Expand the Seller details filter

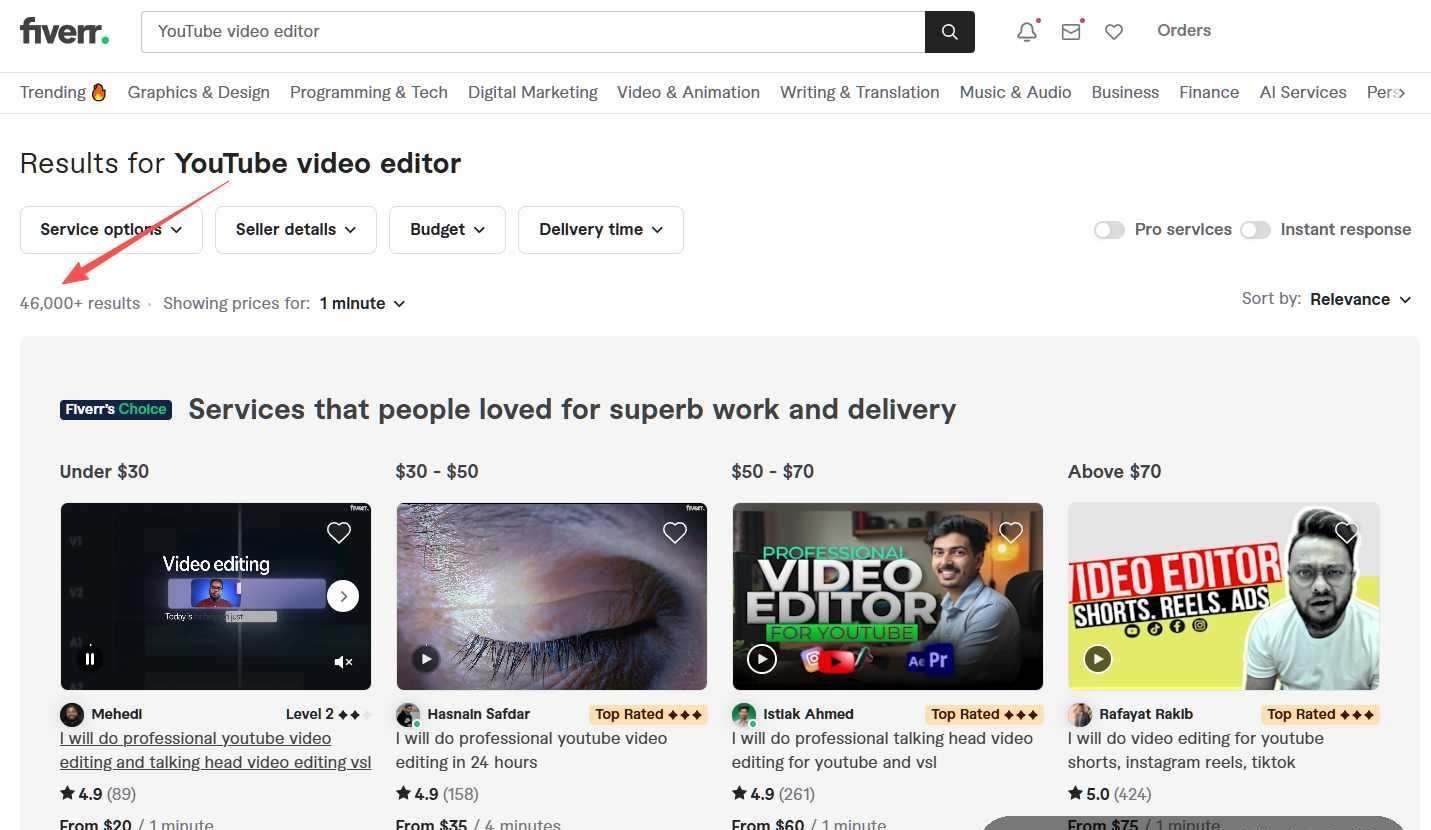[296, 230]
